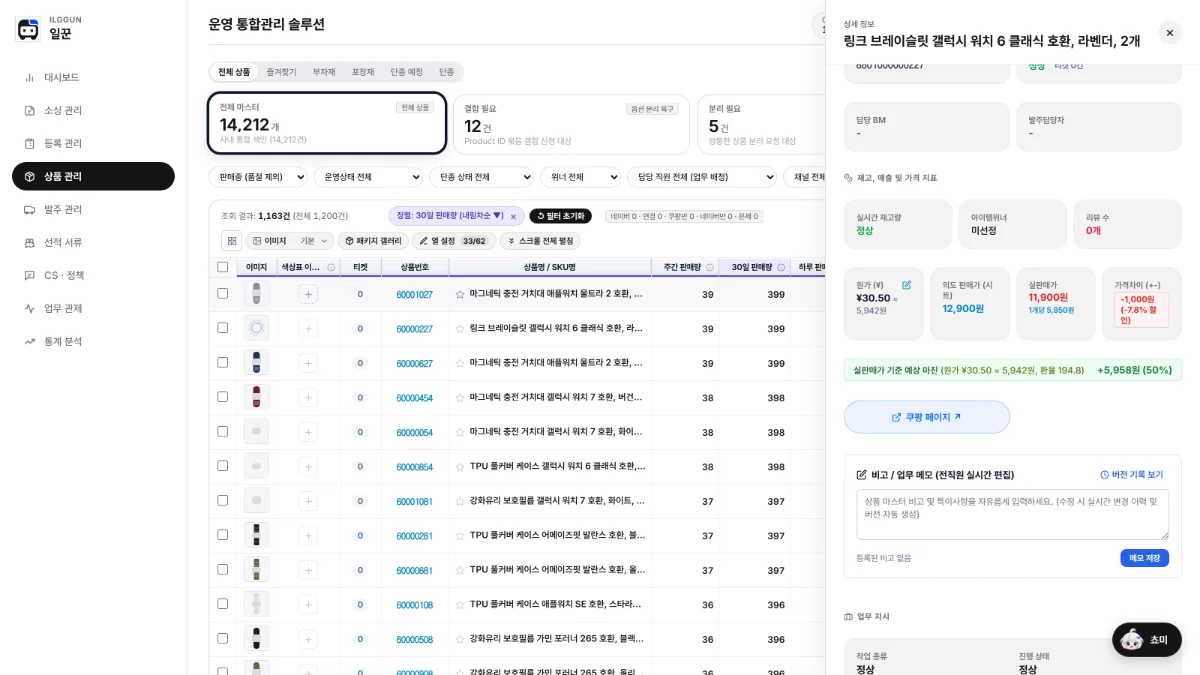This screenshot has height=675, width=1200.
Task: Click the 상품 관리 cube icon
Action: (30, 176)
